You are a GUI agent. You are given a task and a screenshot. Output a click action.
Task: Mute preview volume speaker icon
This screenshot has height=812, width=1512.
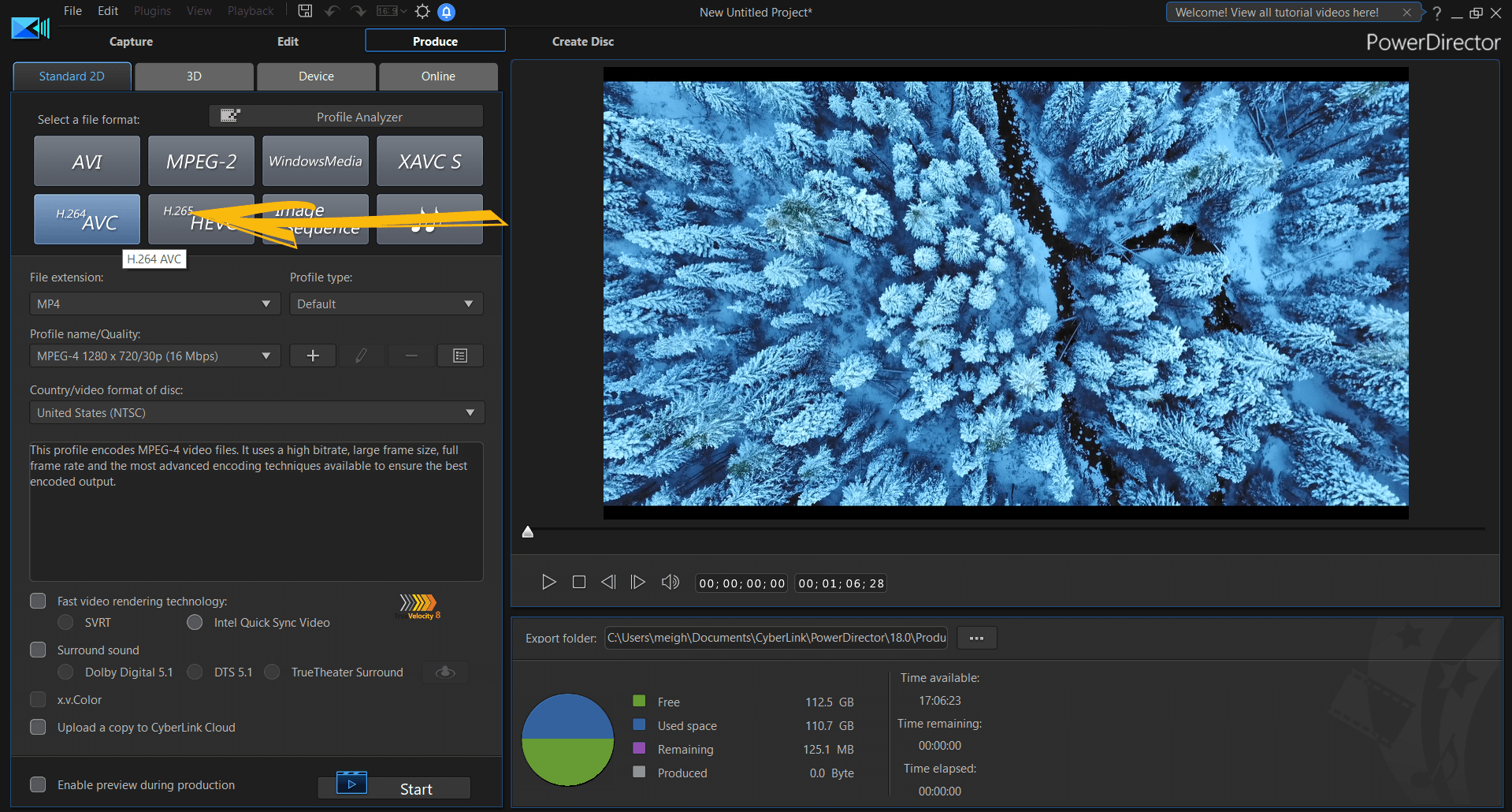click(x=670, y=582)
